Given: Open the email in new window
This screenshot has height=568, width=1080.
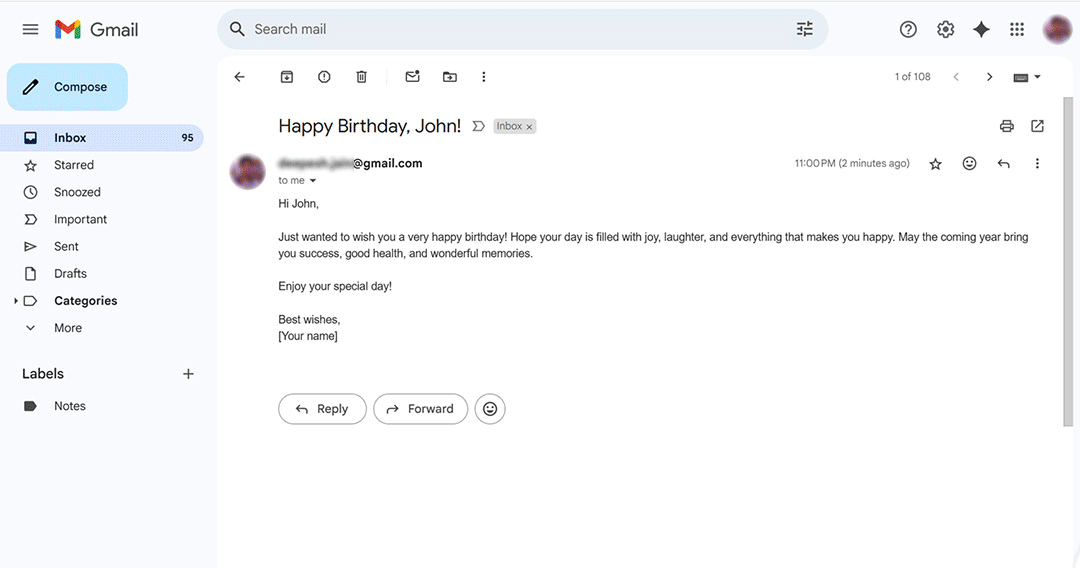Looking at the screenshot, I should 1037,125.
